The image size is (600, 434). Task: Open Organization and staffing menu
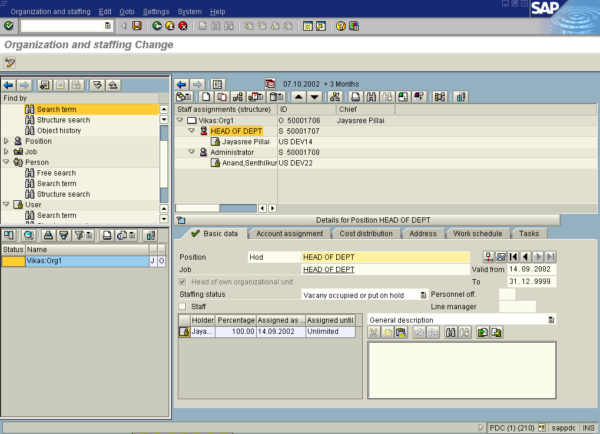coord(51,11)
